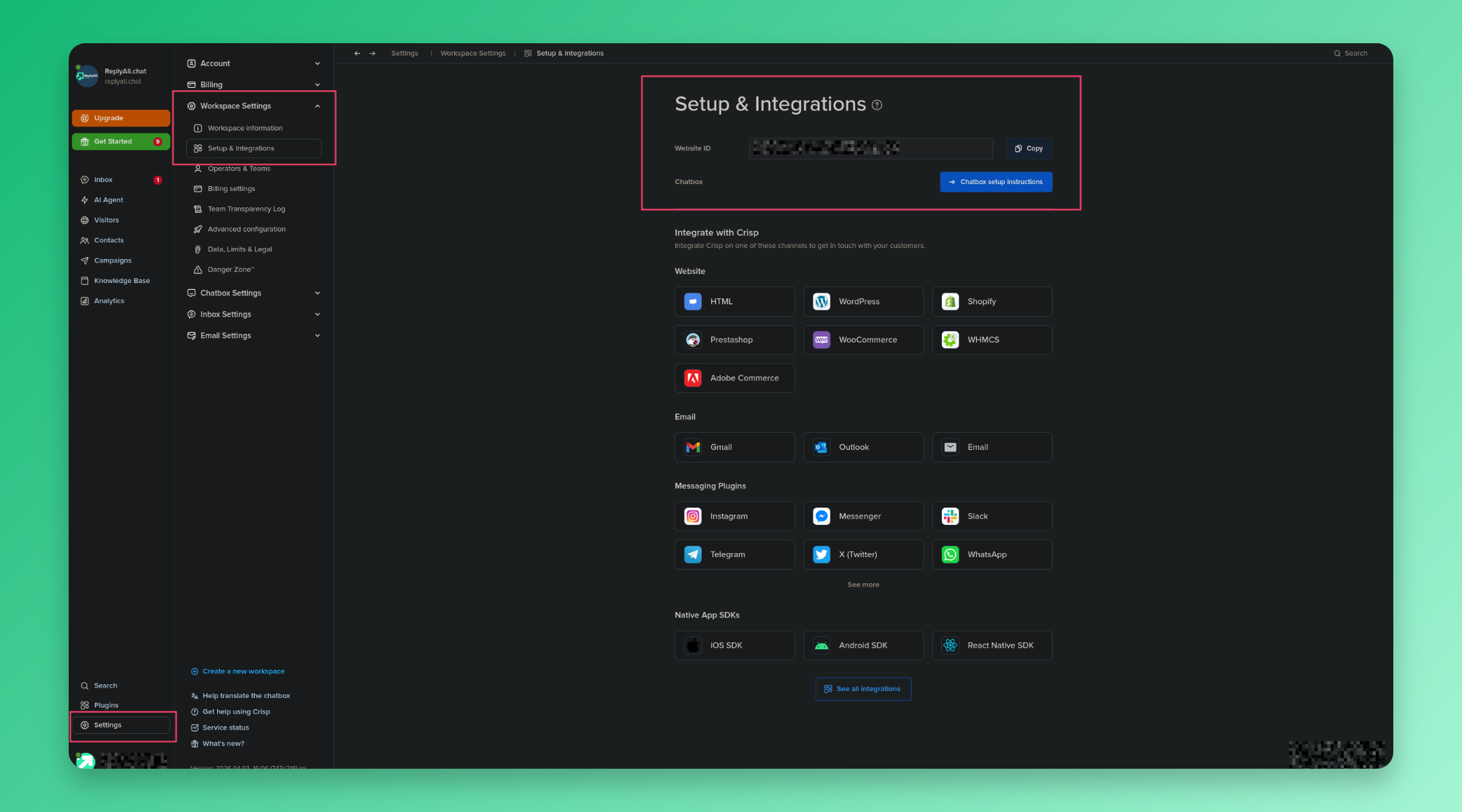Open the Analytics sidebar icon
1462x812 pixels.
pos(109,300)
